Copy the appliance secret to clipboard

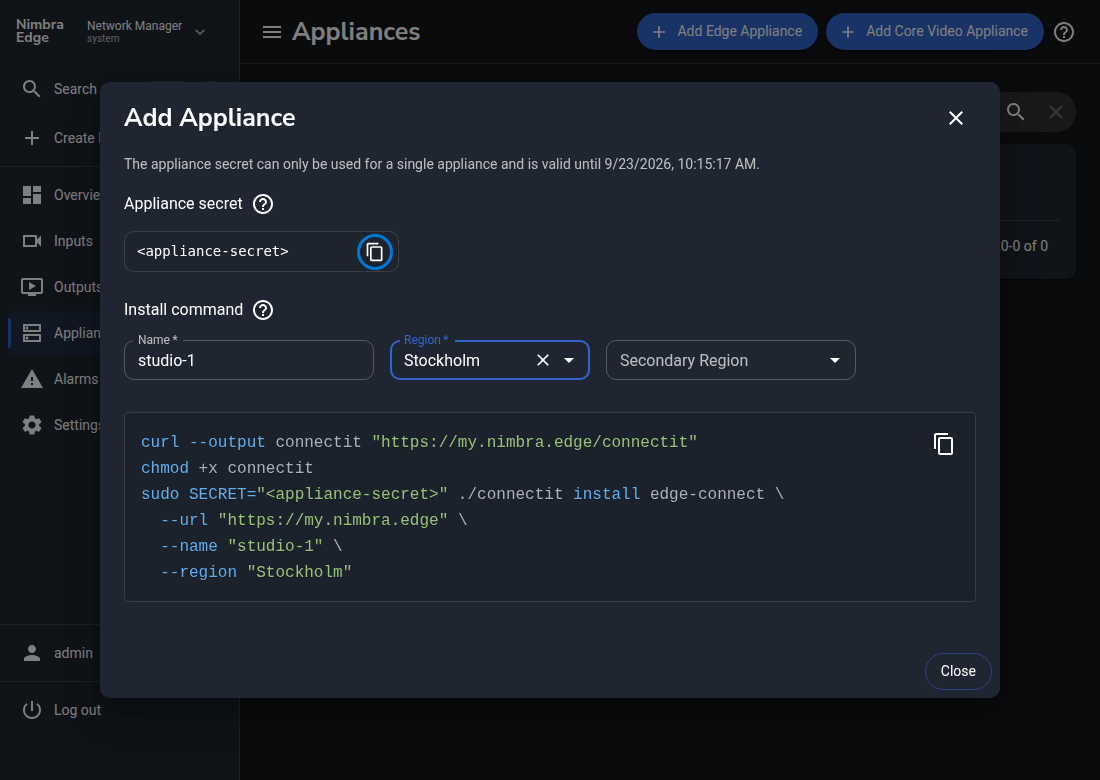coord(375,252)
